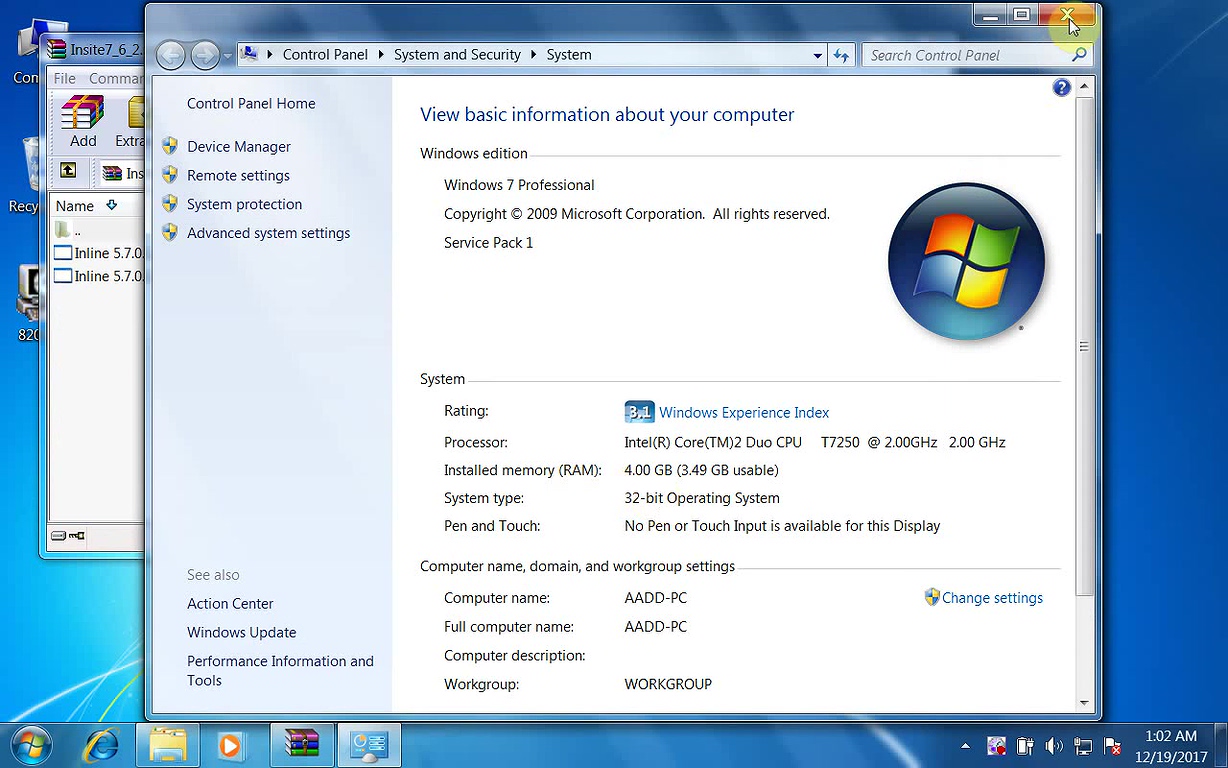Screen dimensions: 1228x768
Task: Click the 3.1 rating badge icon
Action: coord(639,412)
